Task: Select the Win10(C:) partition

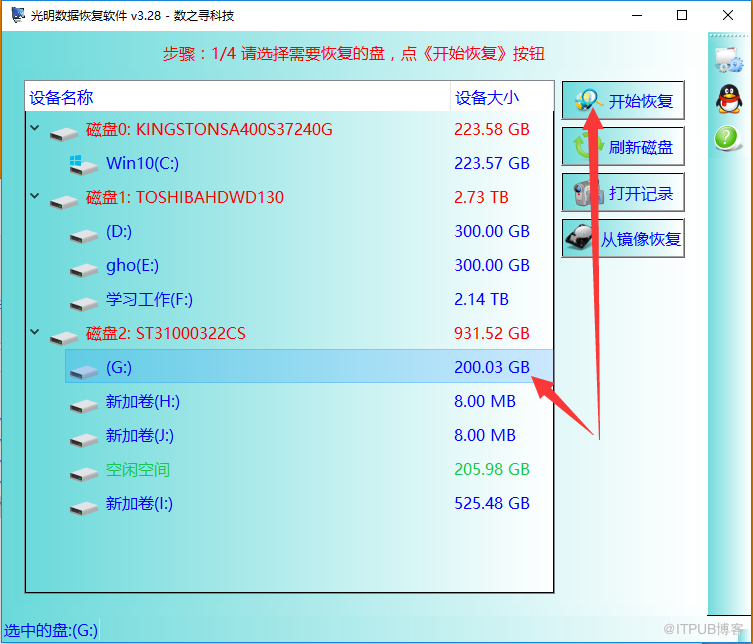Action: point(142,163)
